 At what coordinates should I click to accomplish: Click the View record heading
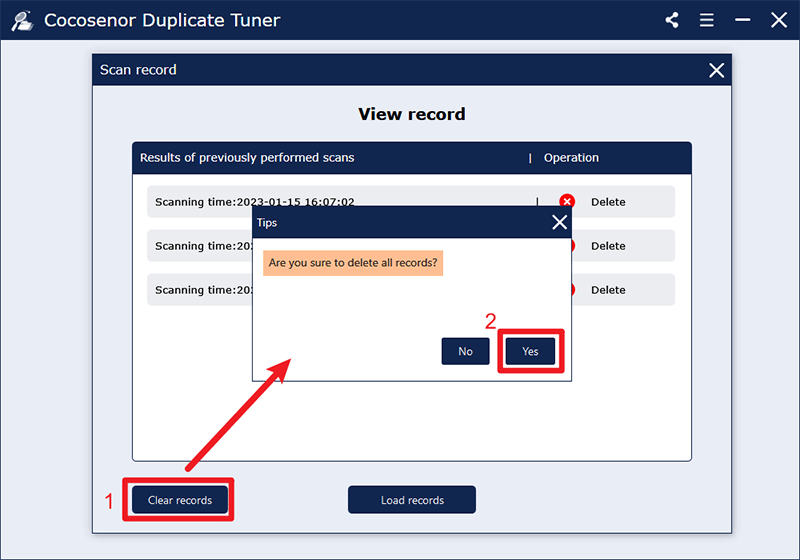[x=412, y=114]
